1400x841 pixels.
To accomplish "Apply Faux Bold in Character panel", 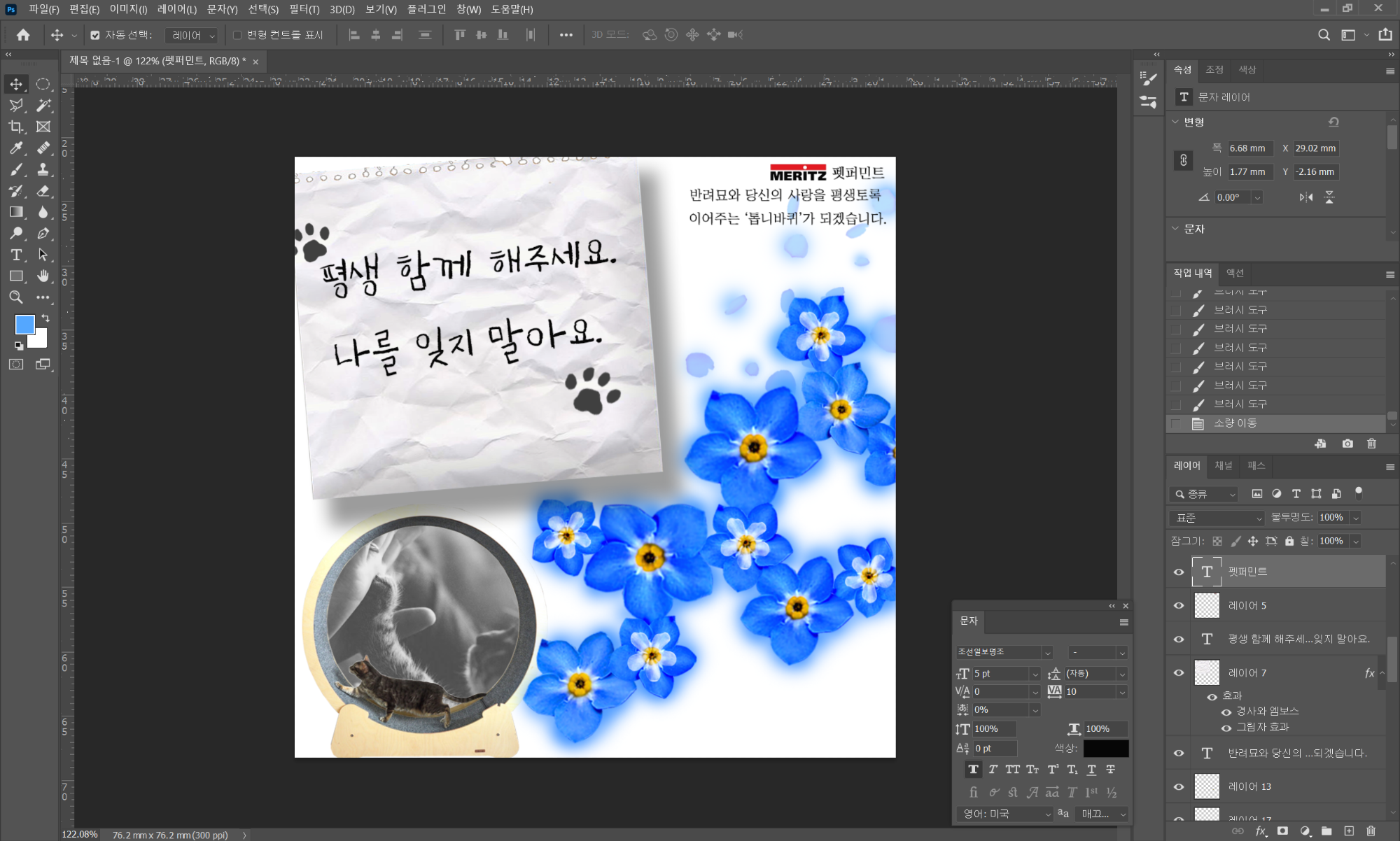I will point(973,770).
